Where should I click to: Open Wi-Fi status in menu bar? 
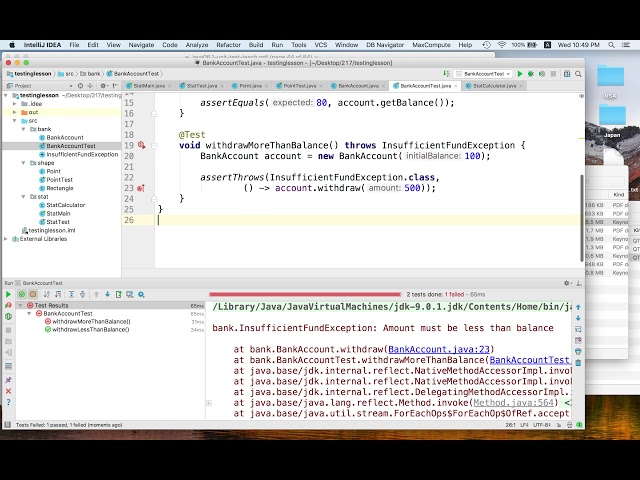coord(502,45)
